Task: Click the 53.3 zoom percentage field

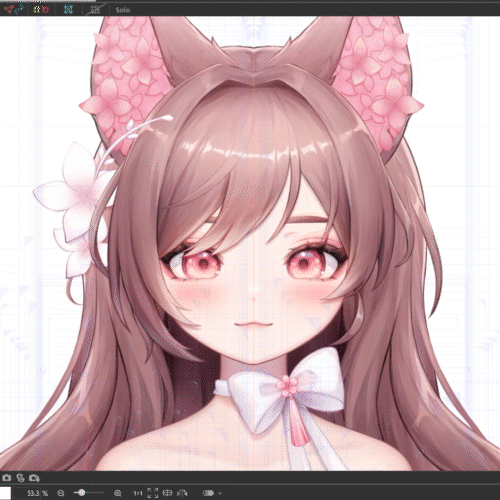Action: click(x=27, y=493)
